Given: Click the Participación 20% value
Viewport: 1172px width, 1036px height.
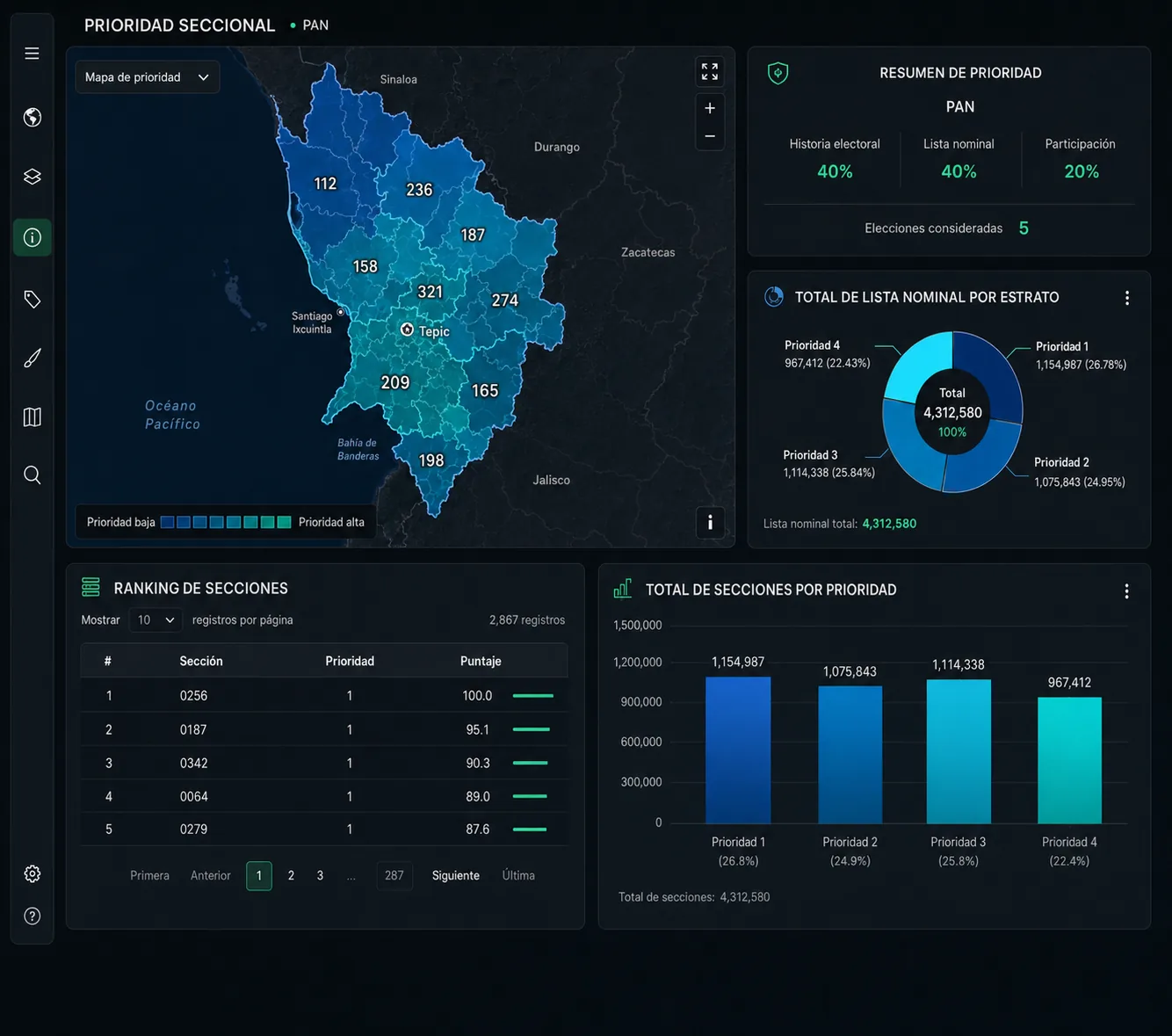Looking at the screenshot, I should point(1082,171).
